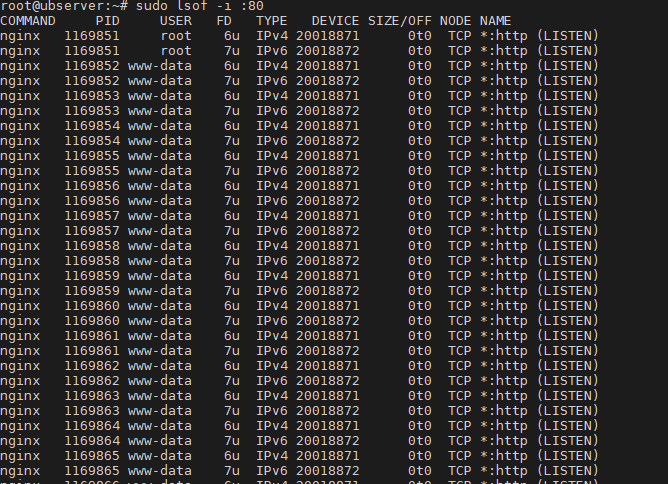Click the typed command 'sudo lsof -i :80'
This screenshot has height=484, width=668.
tap(199, 6)
